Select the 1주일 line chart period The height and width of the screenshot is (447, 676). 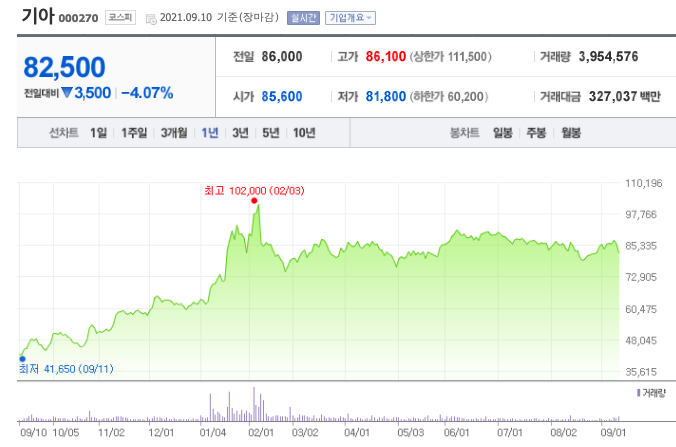tap(134, 133)
